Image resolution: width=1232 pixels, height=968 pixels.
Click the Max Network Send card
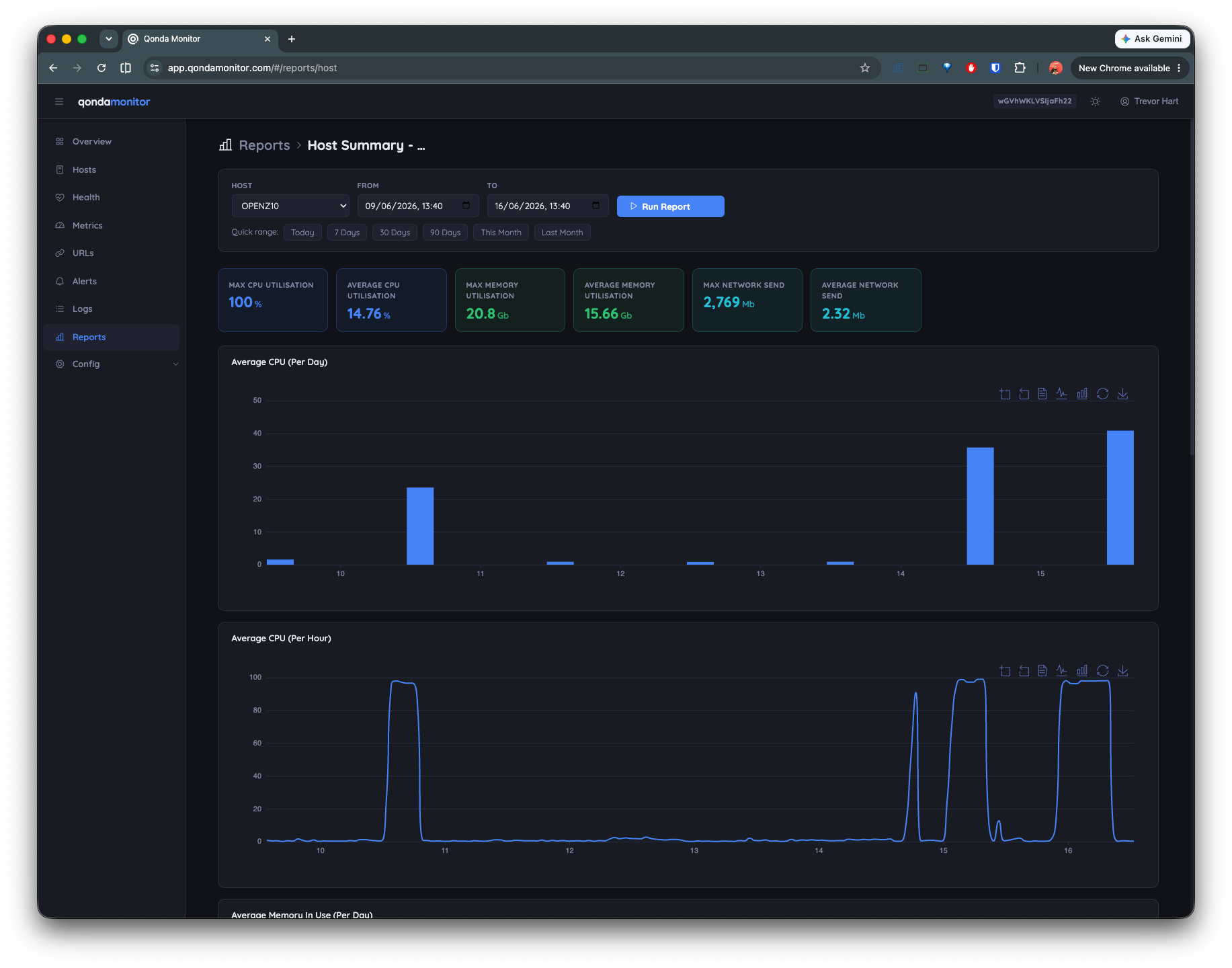(747, 300)
